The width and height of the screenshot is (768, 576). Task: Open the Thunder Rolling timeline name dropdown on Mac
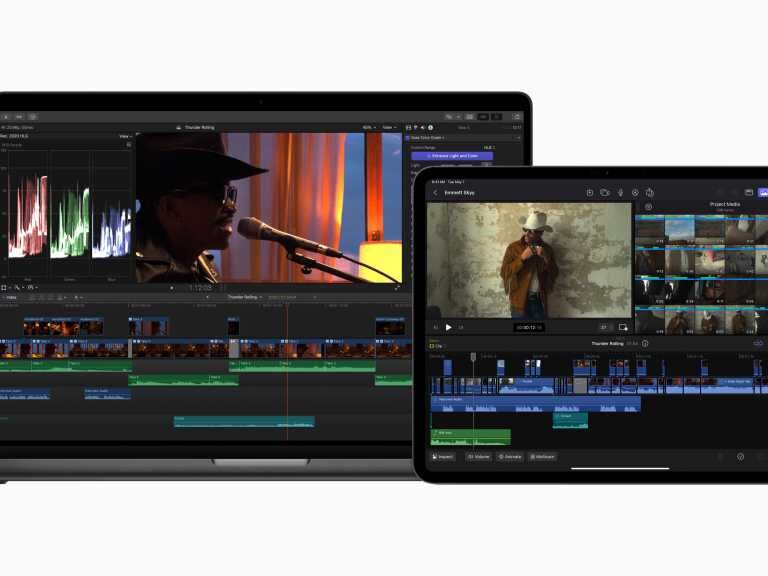pos(244,297)
